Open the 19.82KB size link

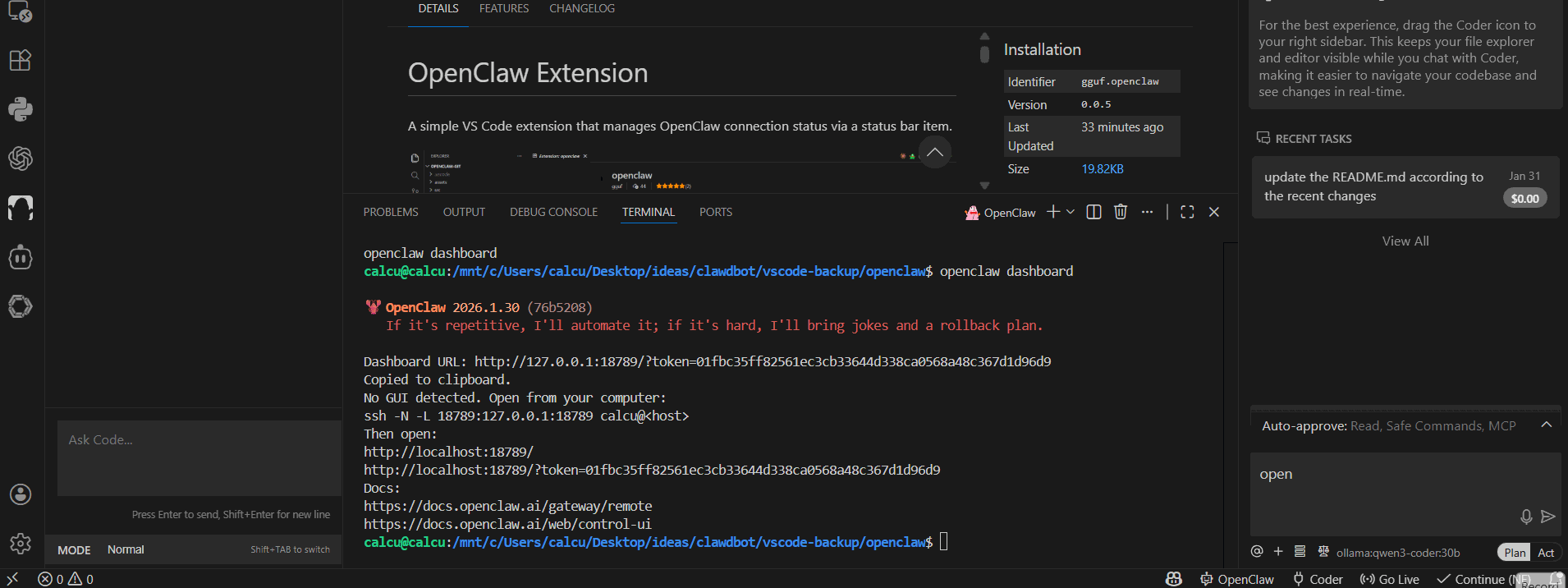pos(1103,169)
